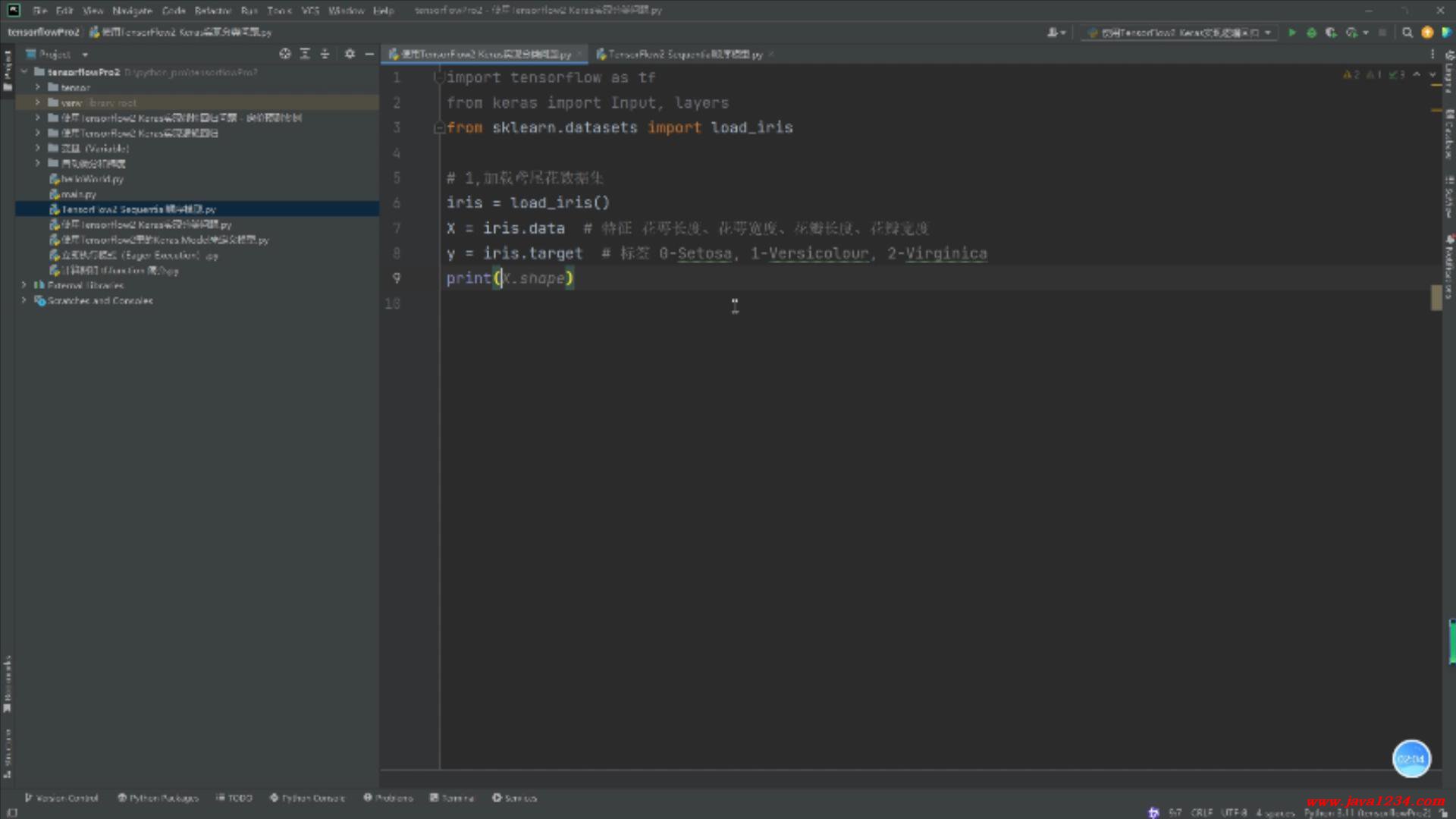
Task: Open main.py in the project tree
Action: click(78, 194)
